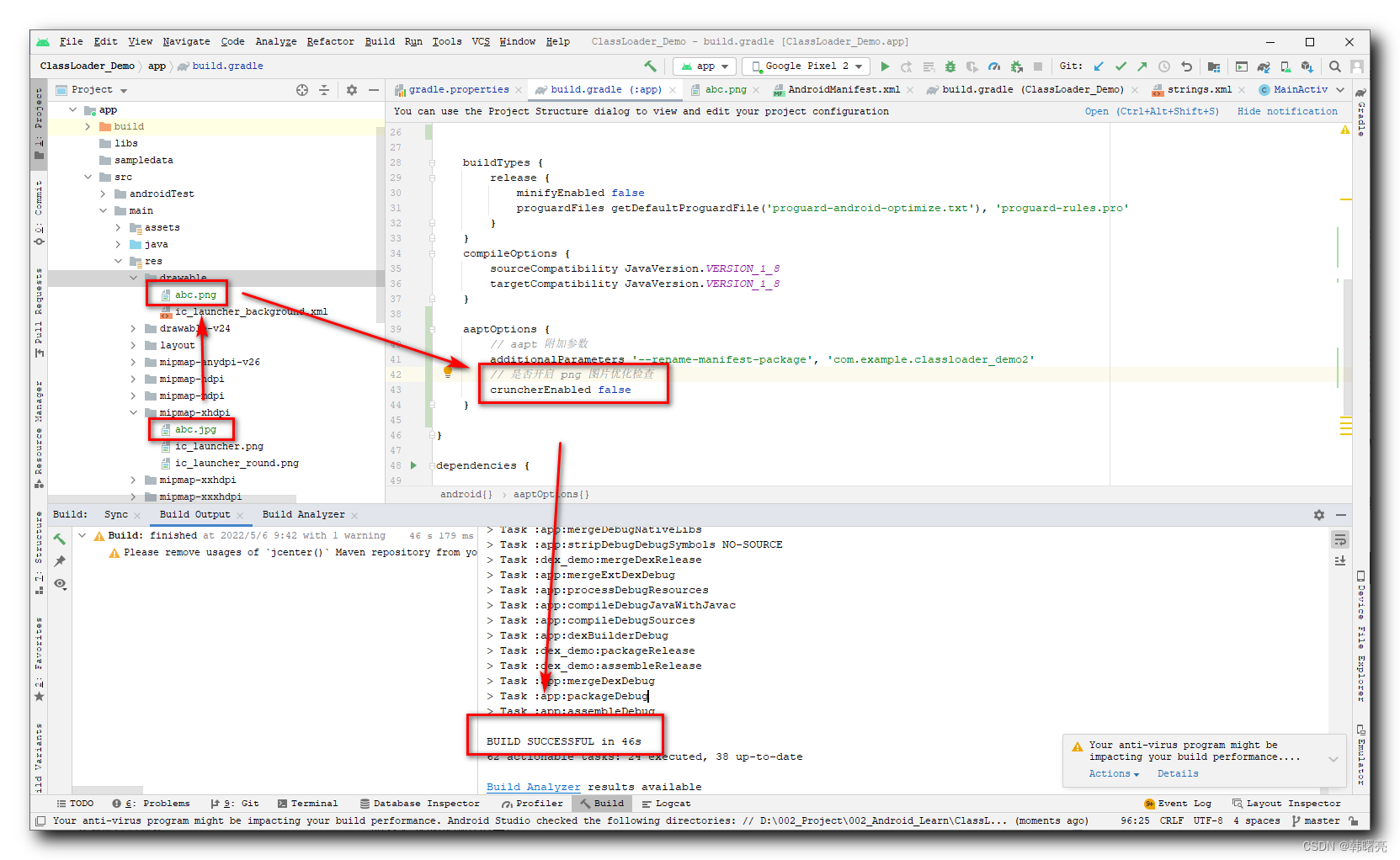
Task: Select abc.png file in drawable folder
Action: (194, 295)
